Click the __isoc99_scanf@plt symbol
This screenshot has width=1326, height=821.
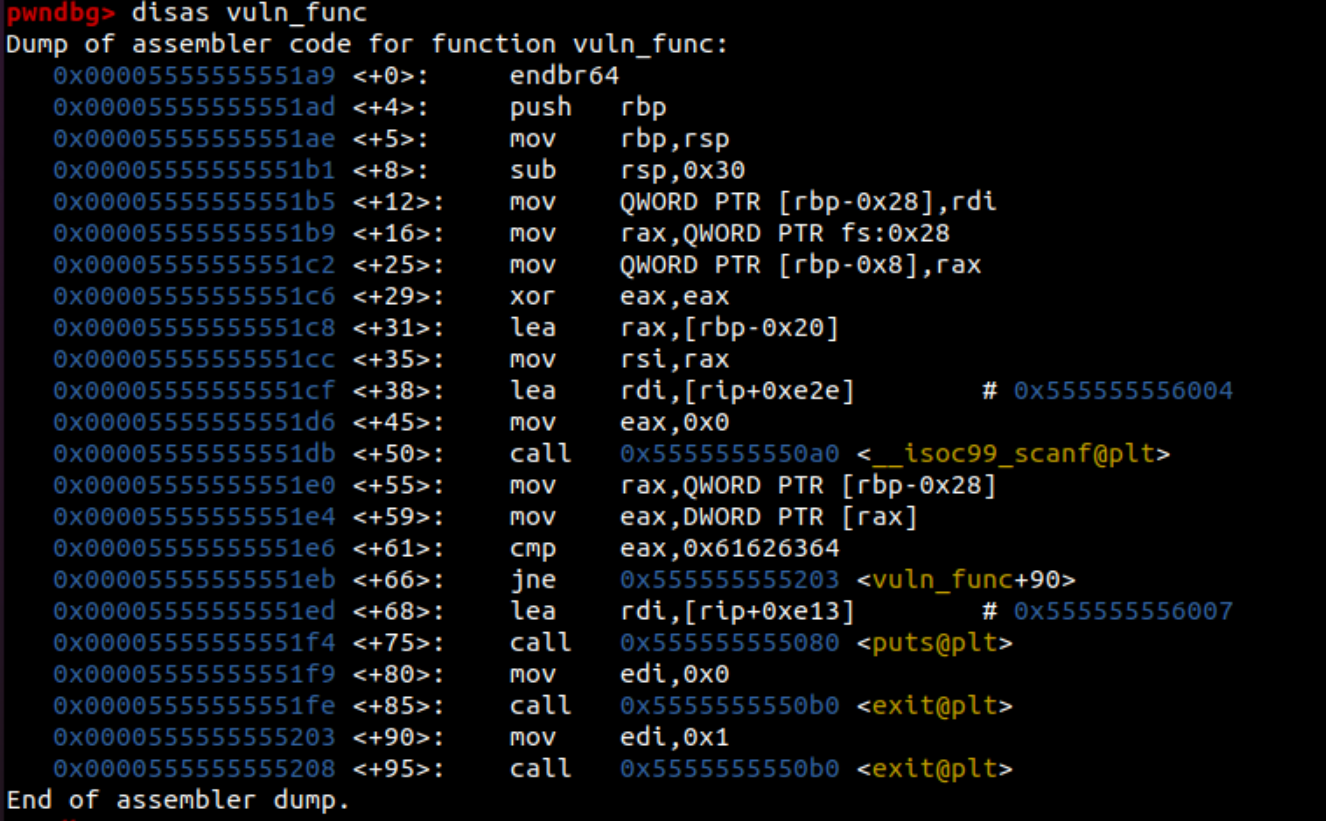(1013, 454)
